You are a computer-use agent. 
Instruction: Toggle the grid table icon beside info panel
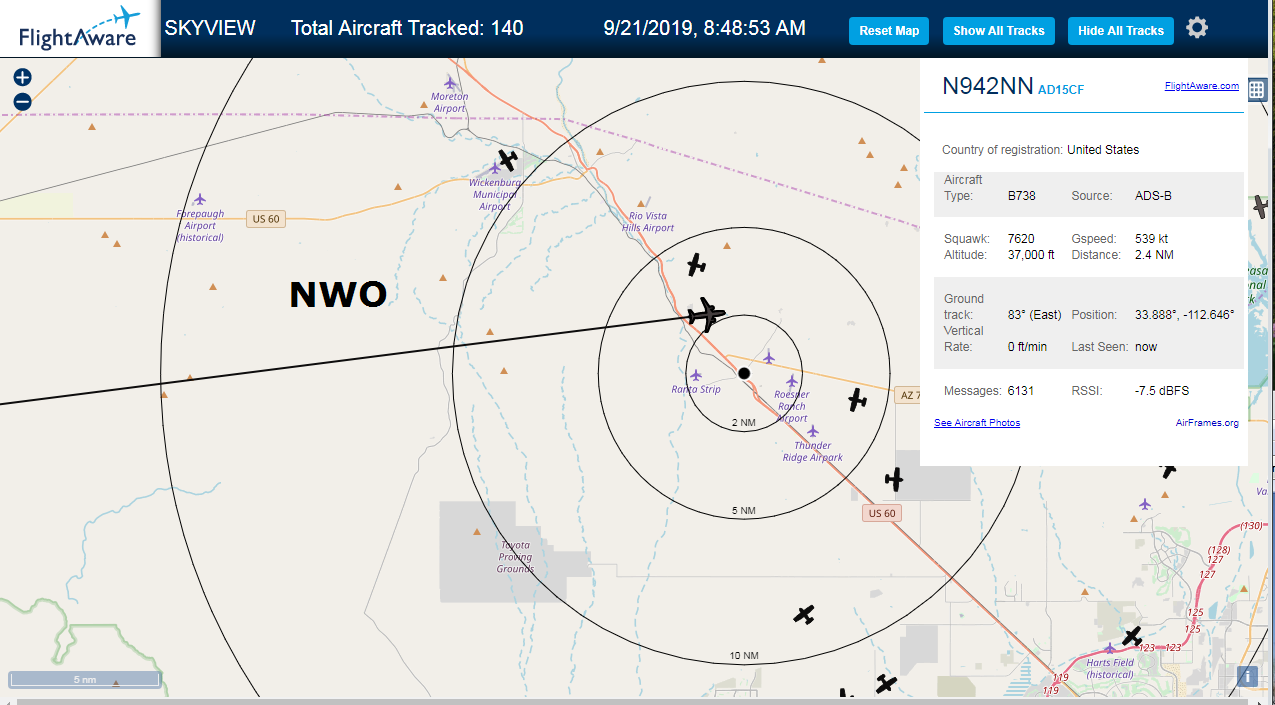(x=1257, y=89)
